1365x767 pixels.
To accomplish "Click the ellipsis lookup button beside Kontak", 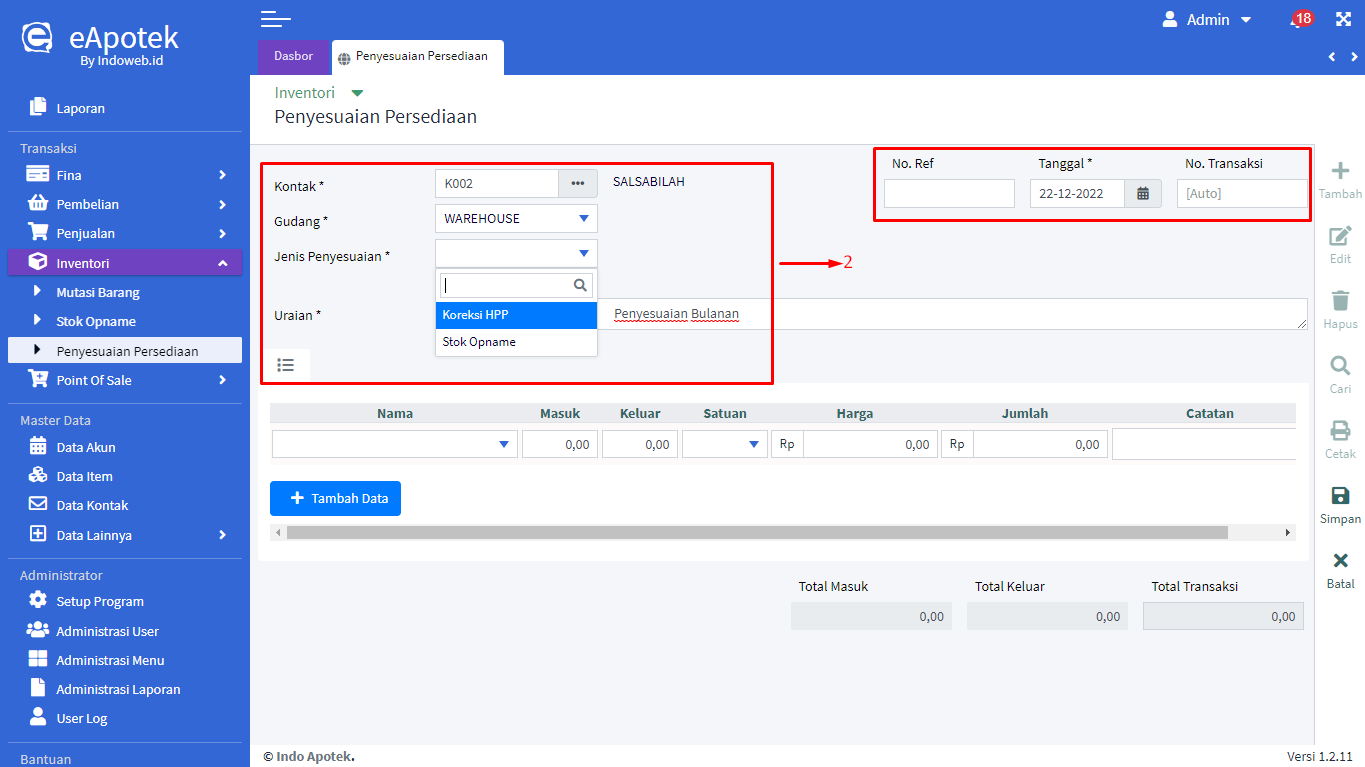I will [577, 184].
